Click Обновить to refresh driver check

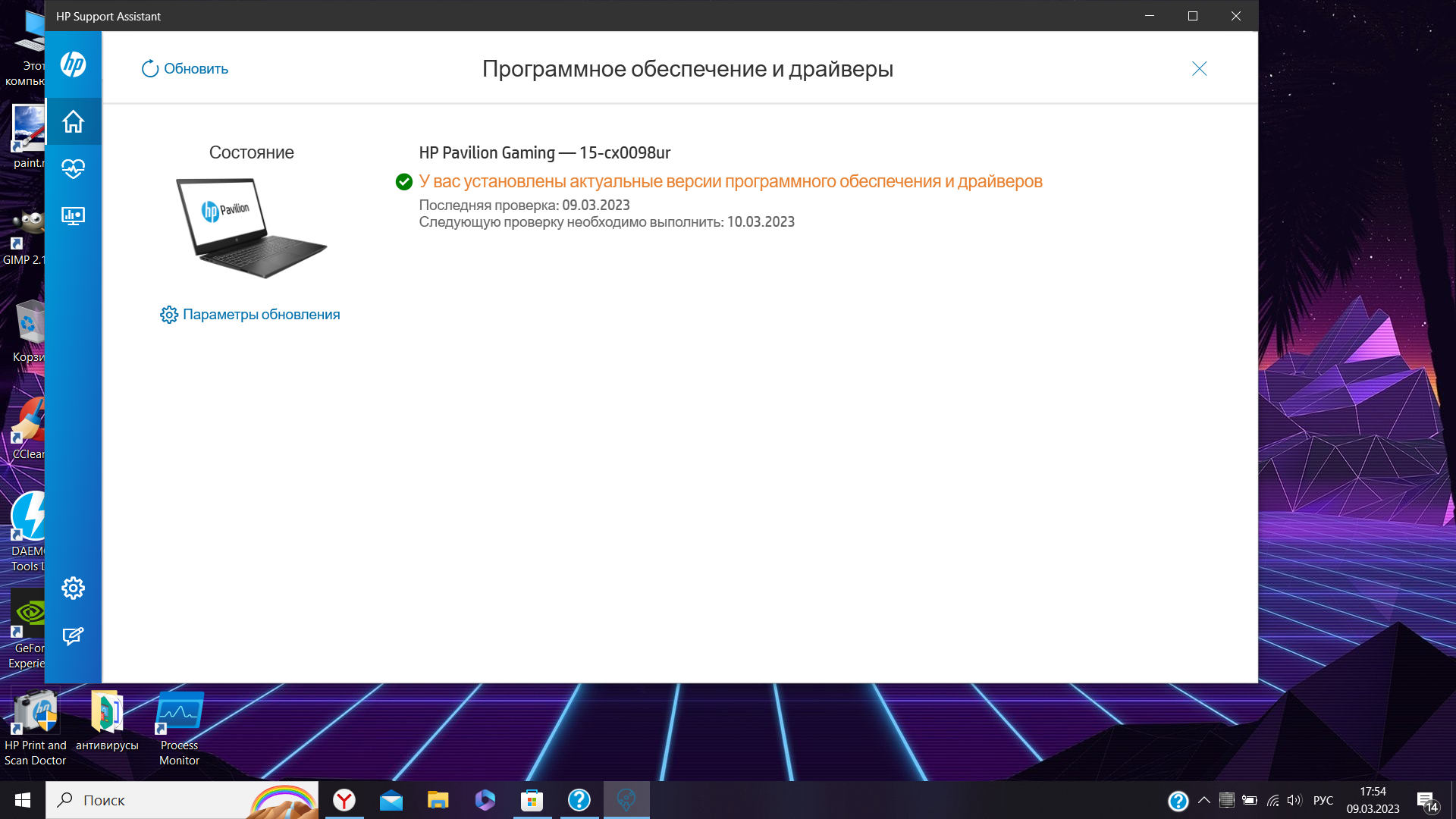point(184,68)
